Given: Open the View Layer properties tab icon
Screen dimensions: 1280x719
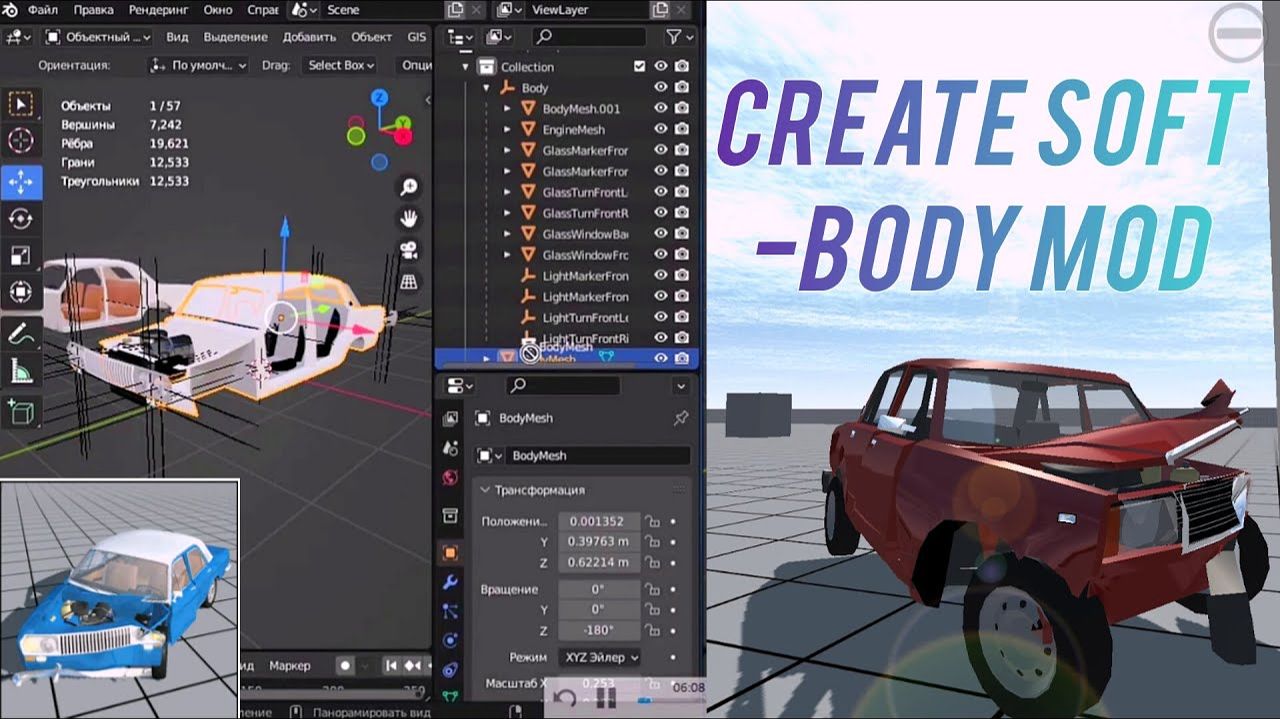Looking at the screenshot, I should [x=450, y=418].
